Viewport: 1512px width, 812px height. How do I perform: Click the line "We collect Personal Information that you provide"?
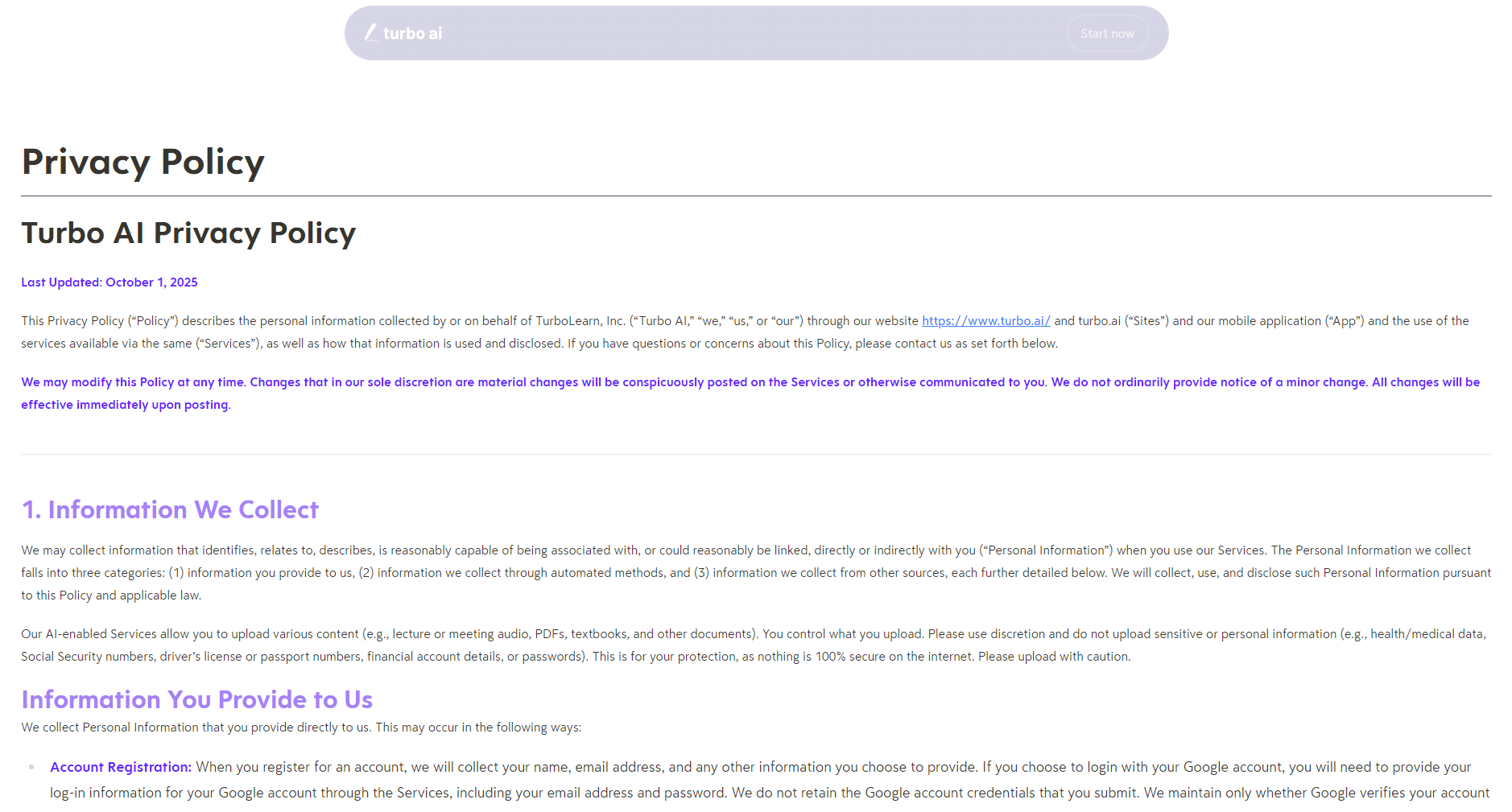pyautogui.click(x=301, y=728)
